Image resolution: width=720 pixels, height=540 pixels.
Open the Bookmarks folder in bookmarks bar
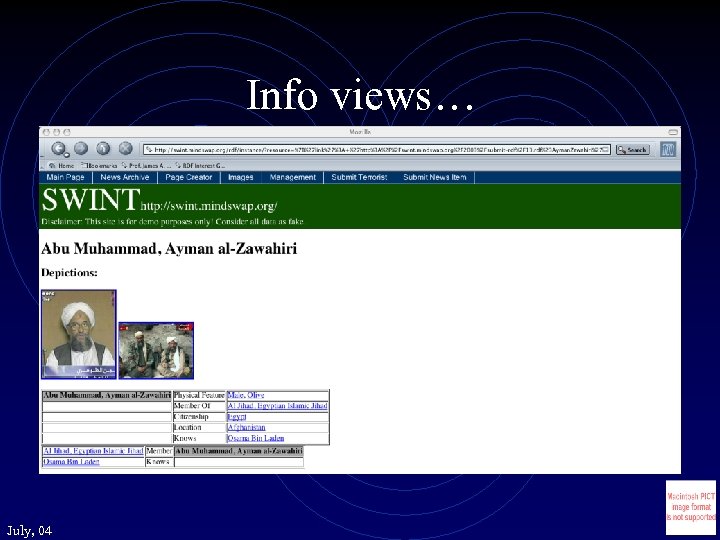(99, 166)
